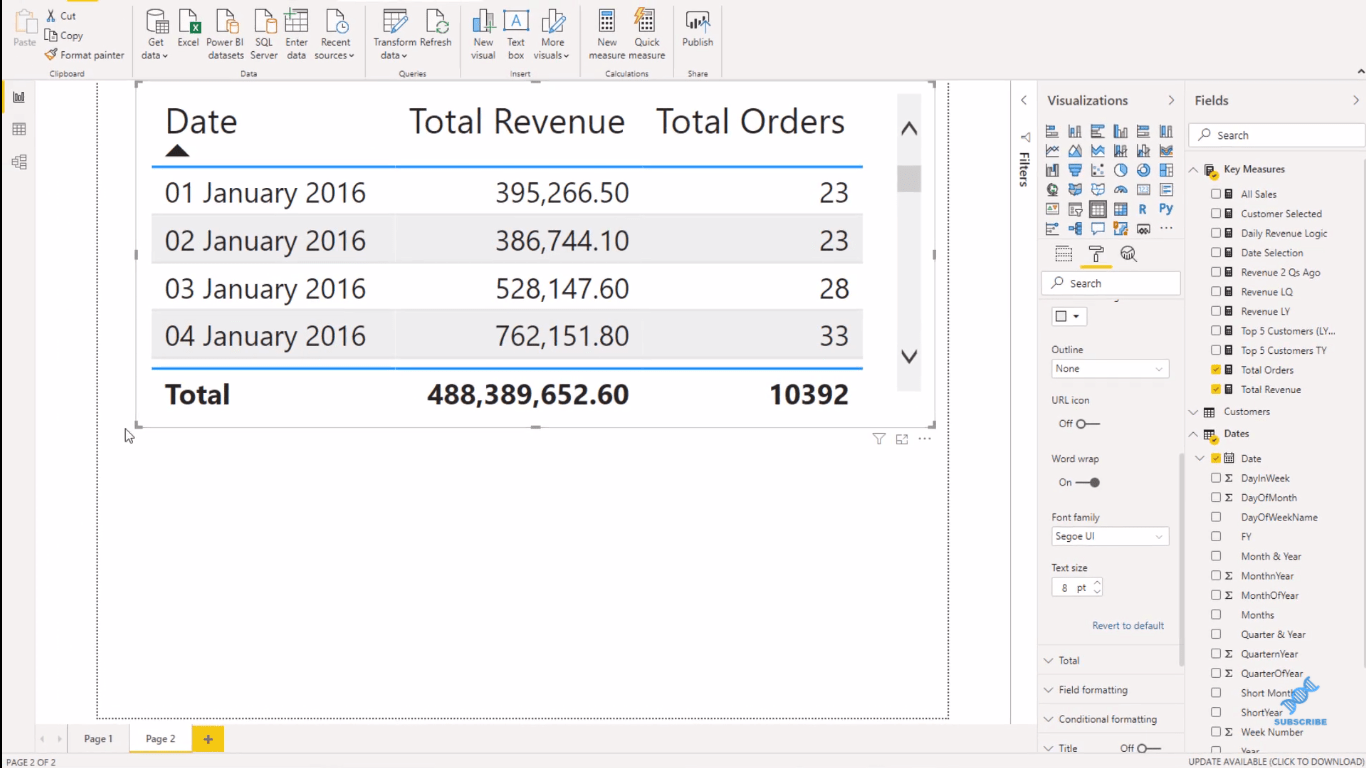Open the Model view icon

[x=18, y=162]
